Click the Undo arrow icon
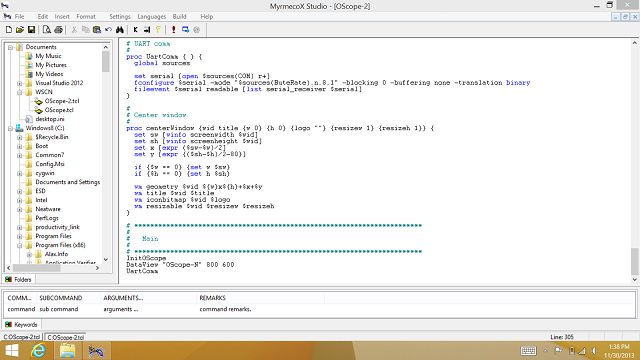Image resolution: width=640 pixels, height=360 pixels. click(x=108, y=29)
